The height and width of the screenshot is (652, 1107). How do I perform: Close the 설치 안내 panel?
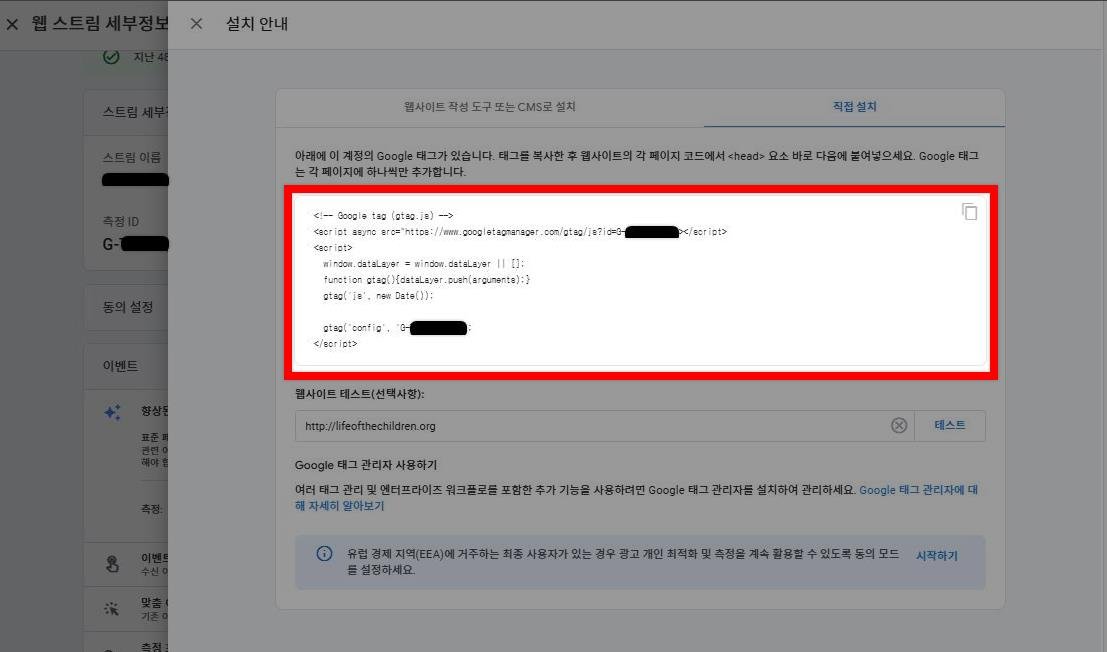coord(196,24)
